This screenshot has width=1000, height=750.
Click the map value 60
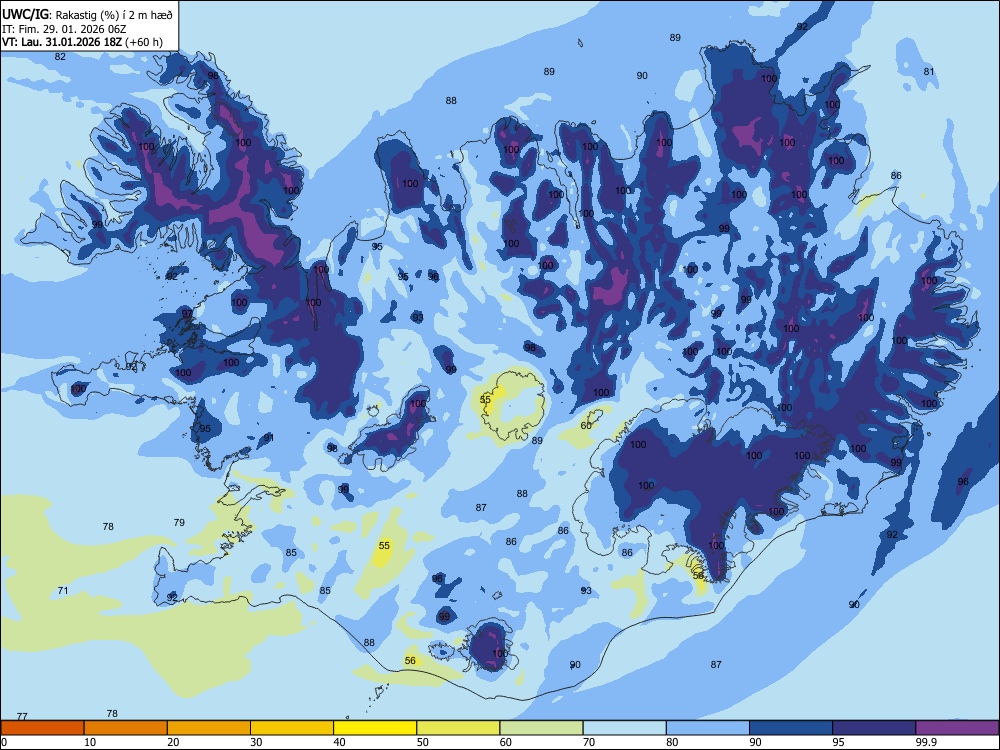point(586,425)
